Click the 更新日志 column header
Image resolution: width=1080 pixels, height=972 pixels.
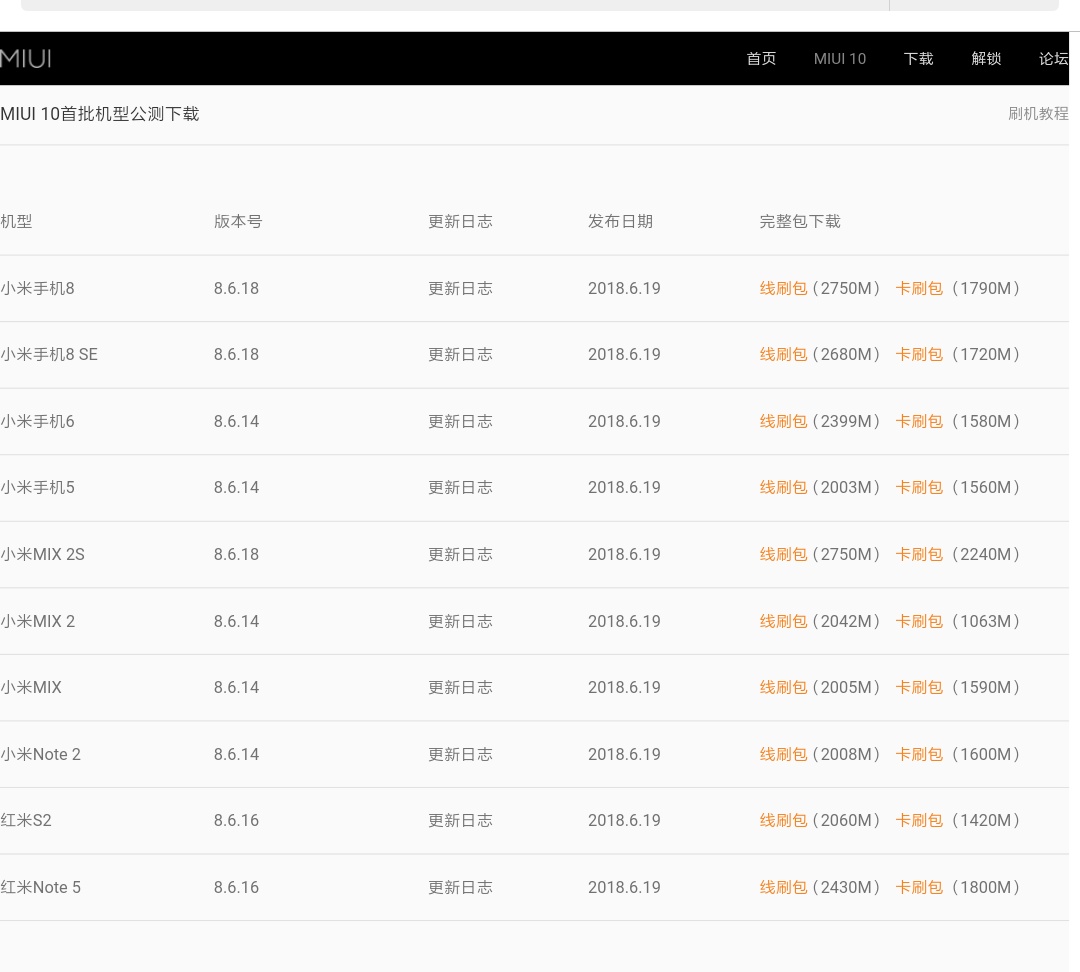tap(460, 221)
